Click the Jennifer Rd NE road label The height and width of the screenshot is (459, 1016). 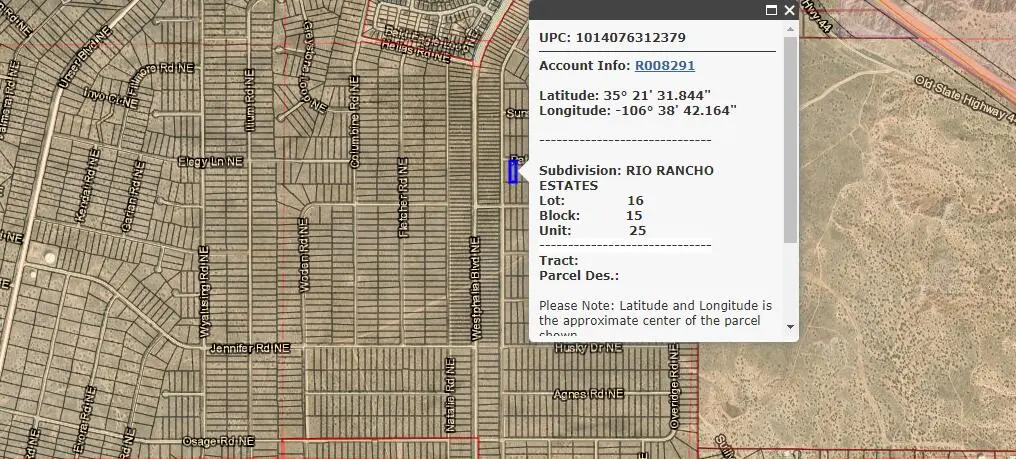pos(249,348)
